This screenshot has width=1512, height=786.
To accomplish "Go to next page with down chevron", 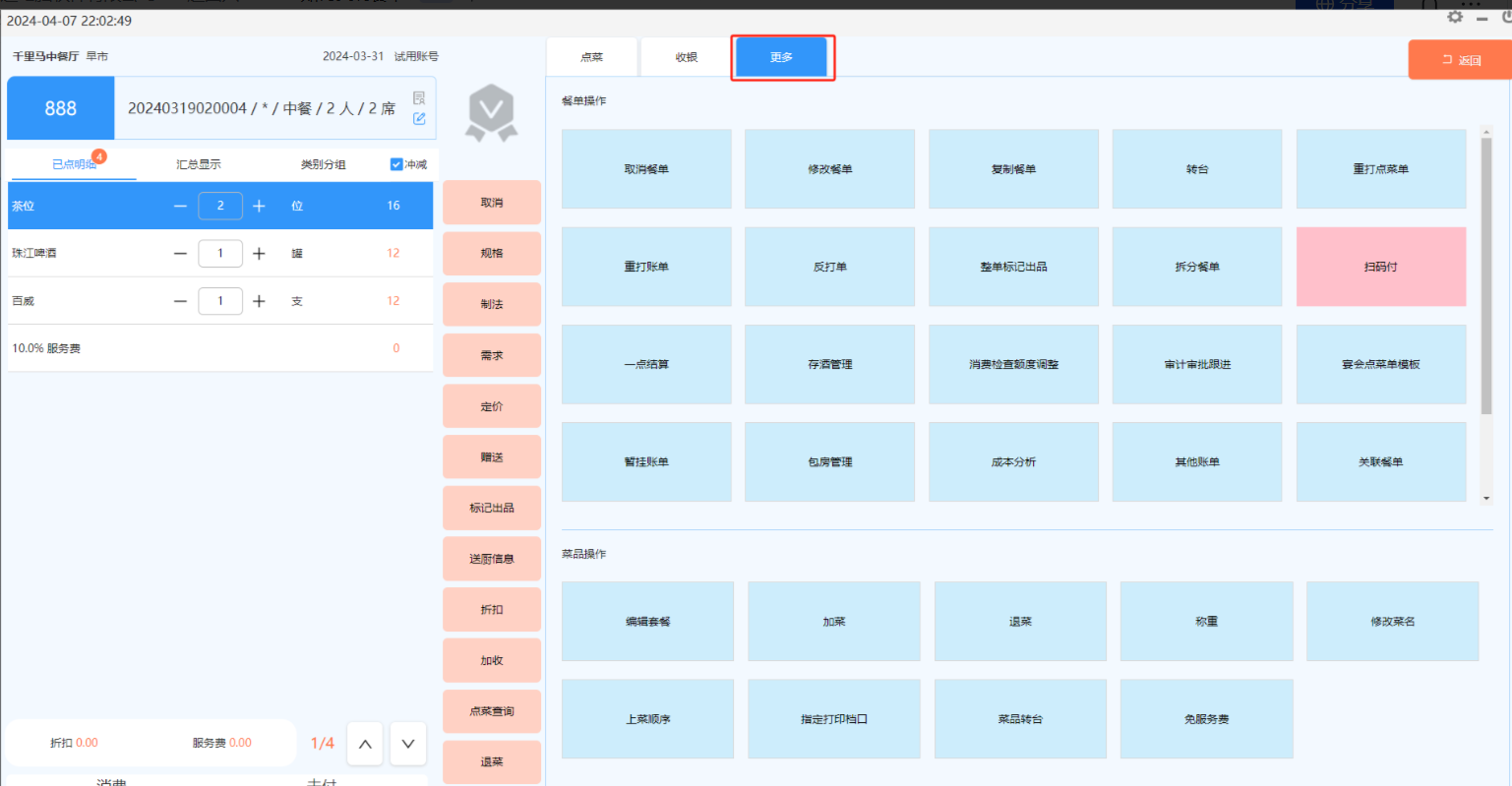I will click(408, 744).
